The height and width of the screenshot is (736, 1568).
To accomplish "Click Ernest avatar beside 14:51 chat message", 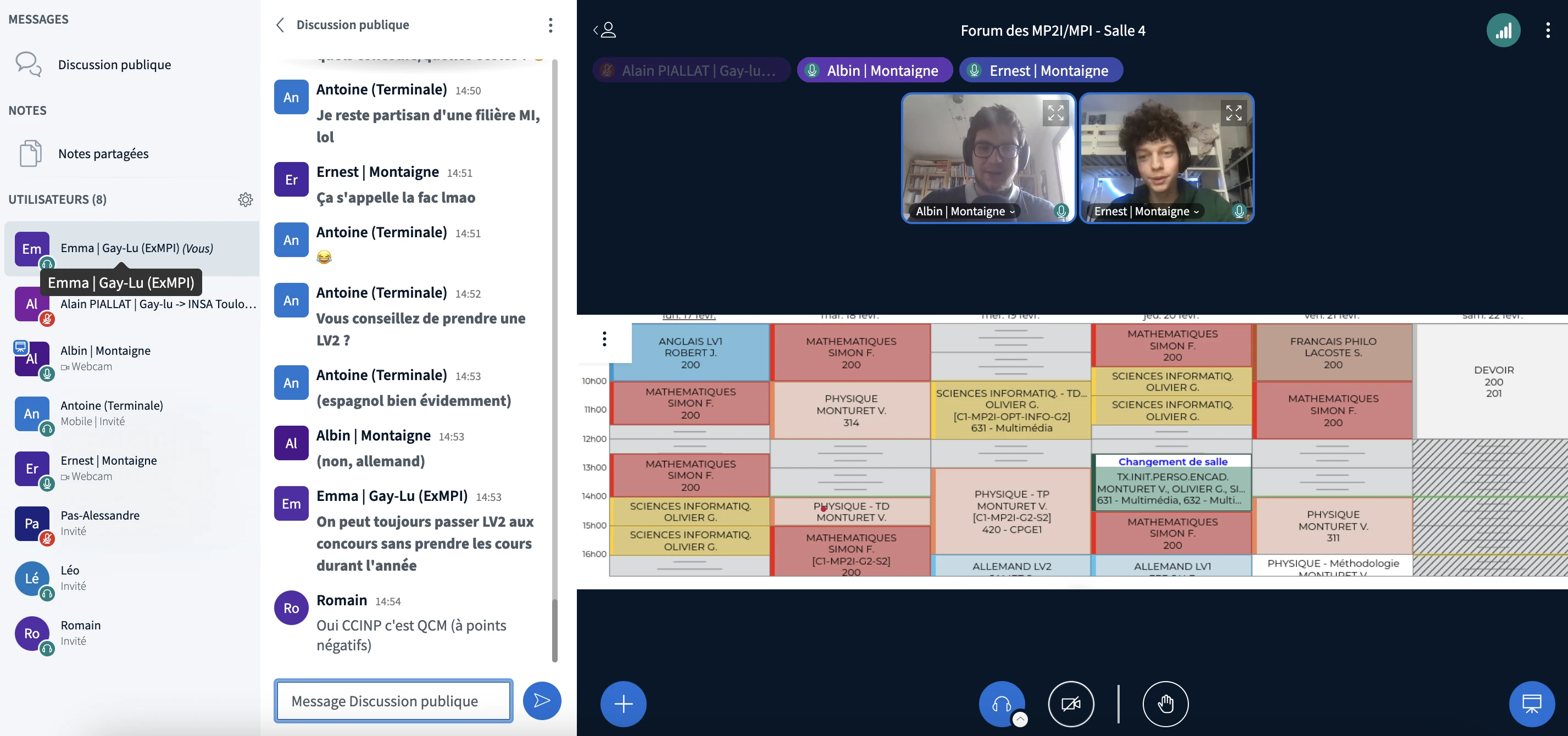I will pos(291,180).
